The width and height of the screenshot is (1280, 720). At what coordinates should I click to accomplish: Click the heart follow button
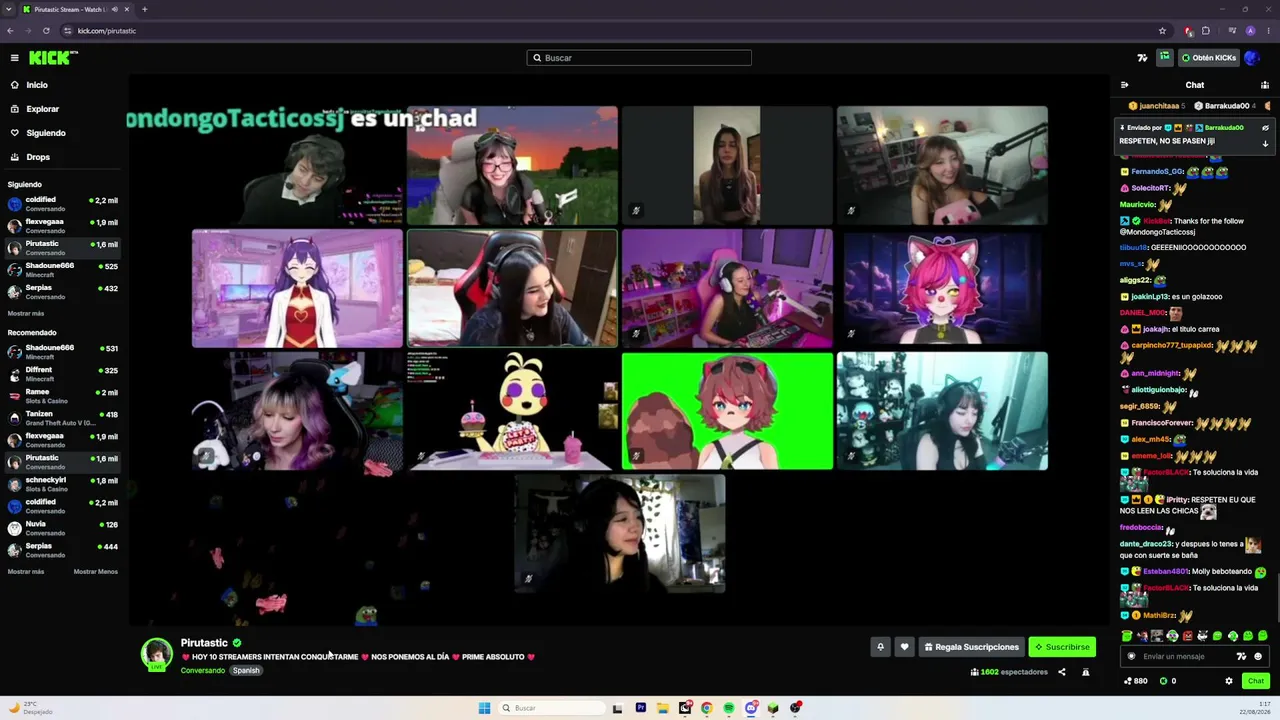[904, 647]
